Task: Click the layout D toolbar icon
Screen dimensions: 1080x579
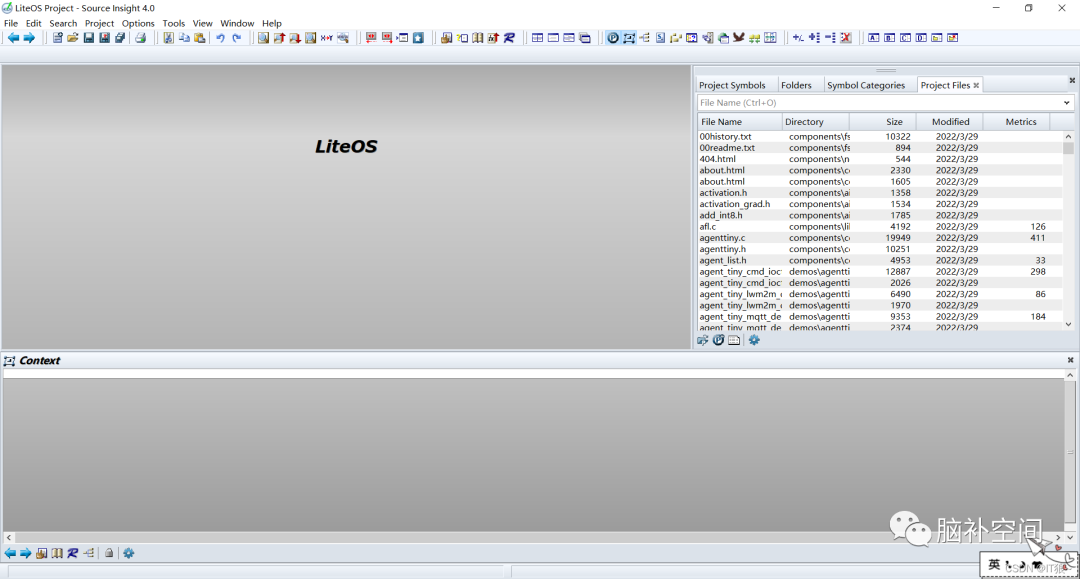Action: click(921, 38)
